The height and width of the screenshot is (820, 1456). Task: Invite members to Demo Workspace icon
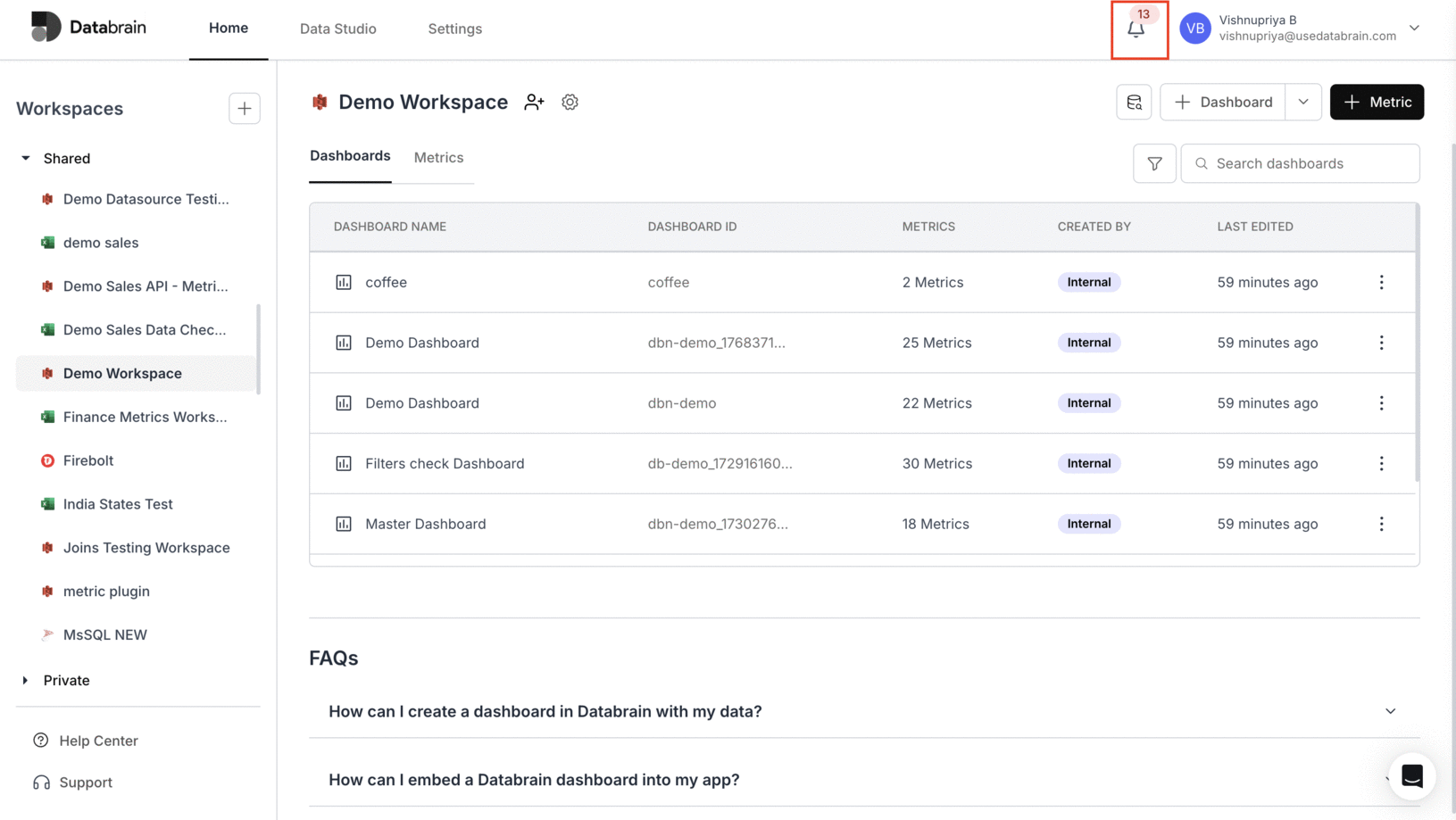[x=534, y=103]
